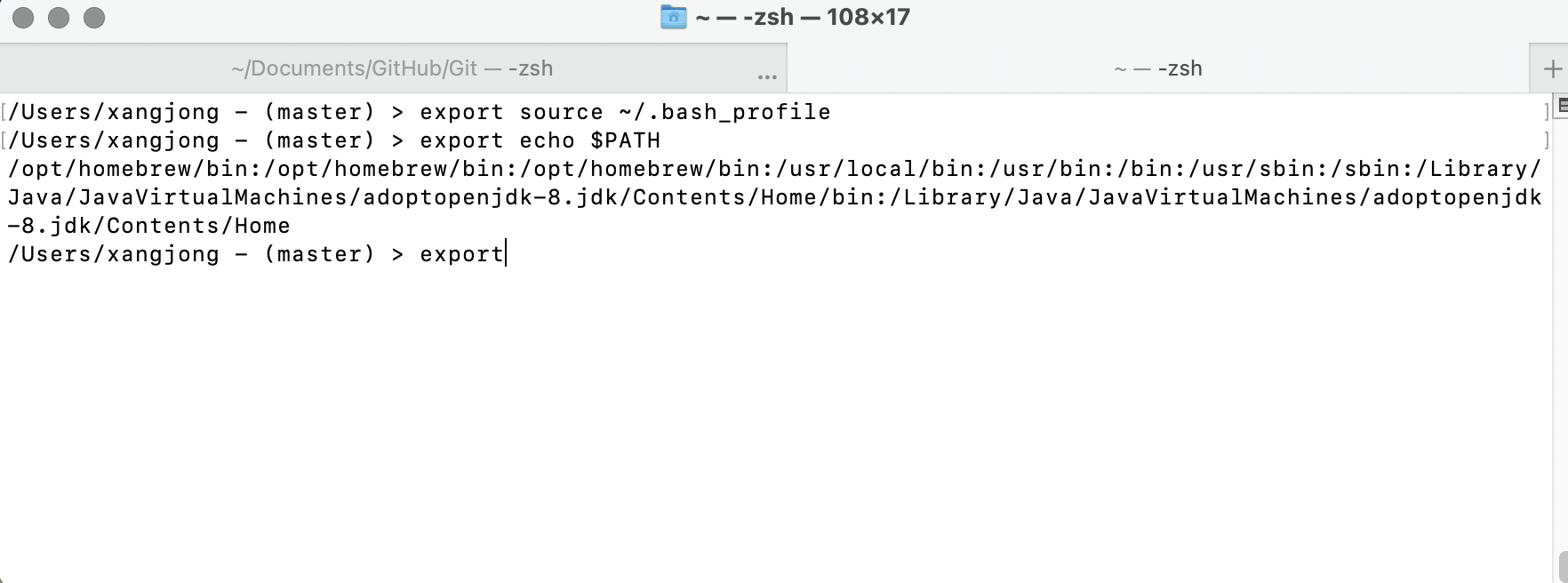Screen dimensions: 1568x583
Task: Click the right bracket at first output line end
Action: coord(1545,111)
